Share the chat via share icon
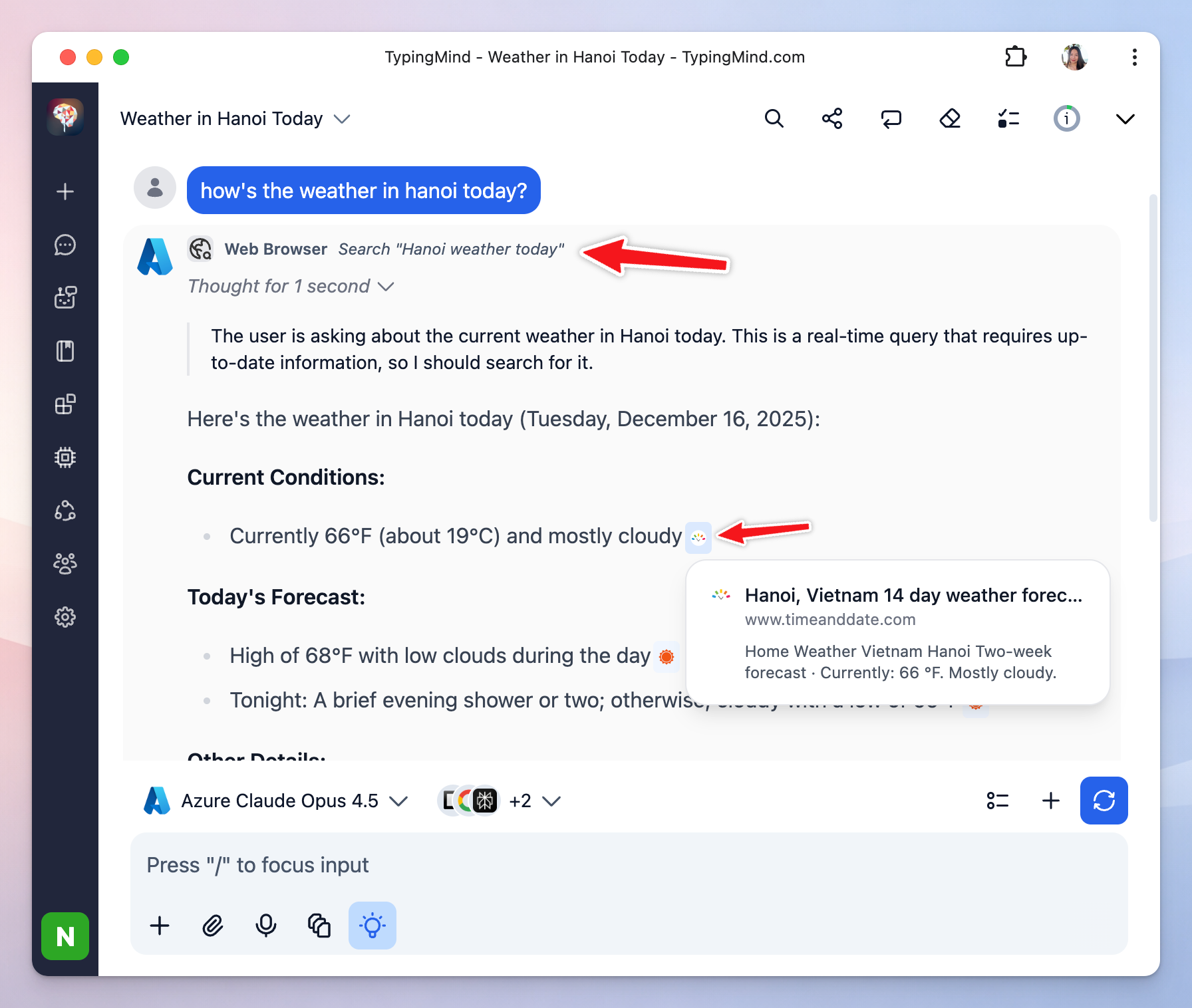This screenshot has height=1008, width=1192. [832, 119]
